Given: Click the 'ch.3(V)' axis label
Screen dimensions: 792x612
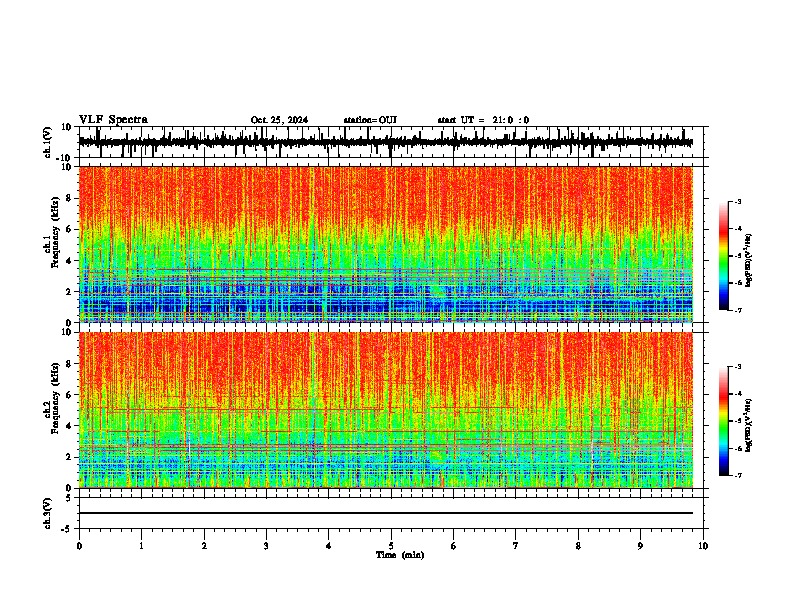Looking at the screenshot, I should click(x=47, y=513).
